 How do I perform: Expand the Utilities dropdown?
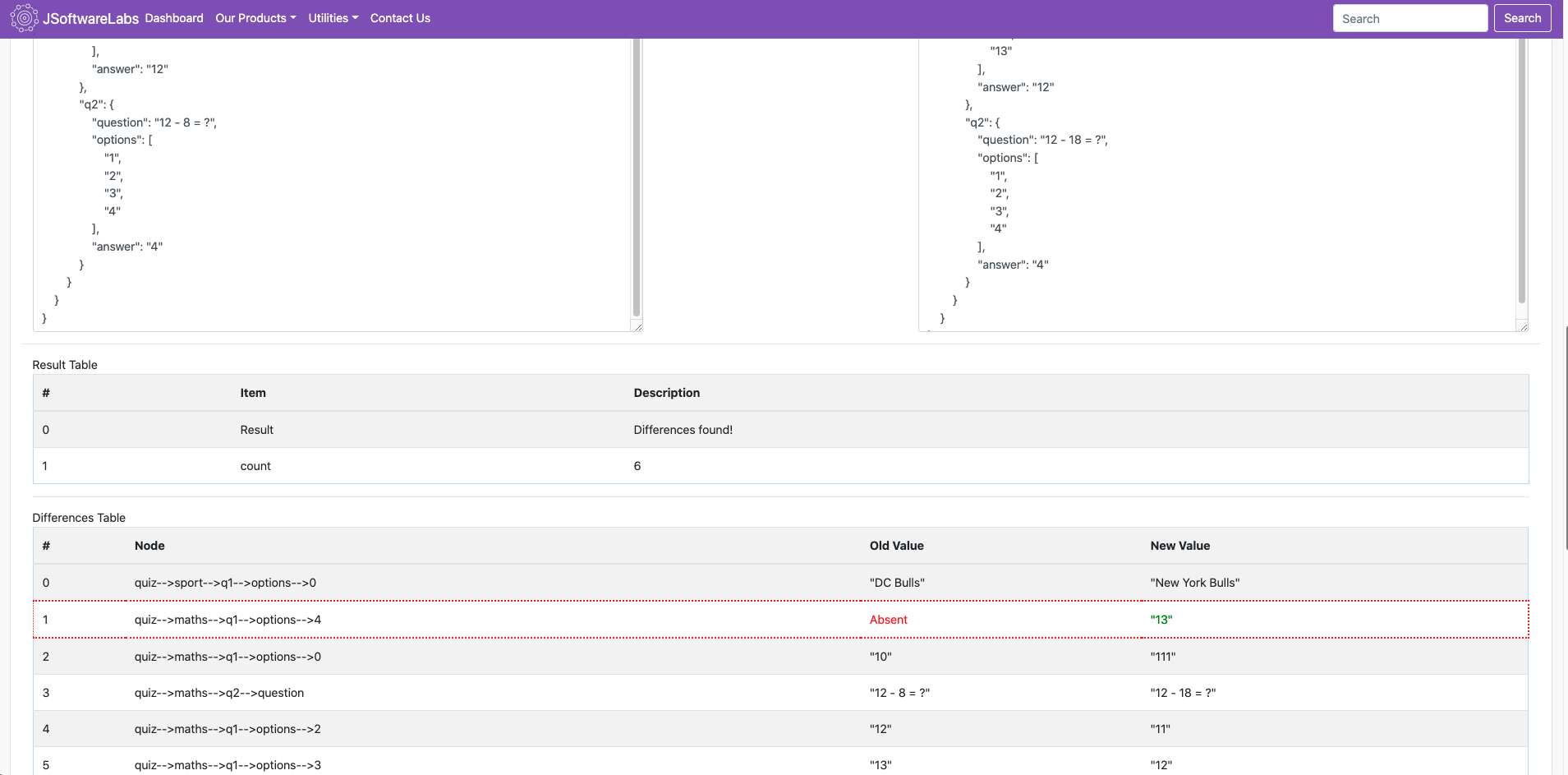click(x=333, y=18)
